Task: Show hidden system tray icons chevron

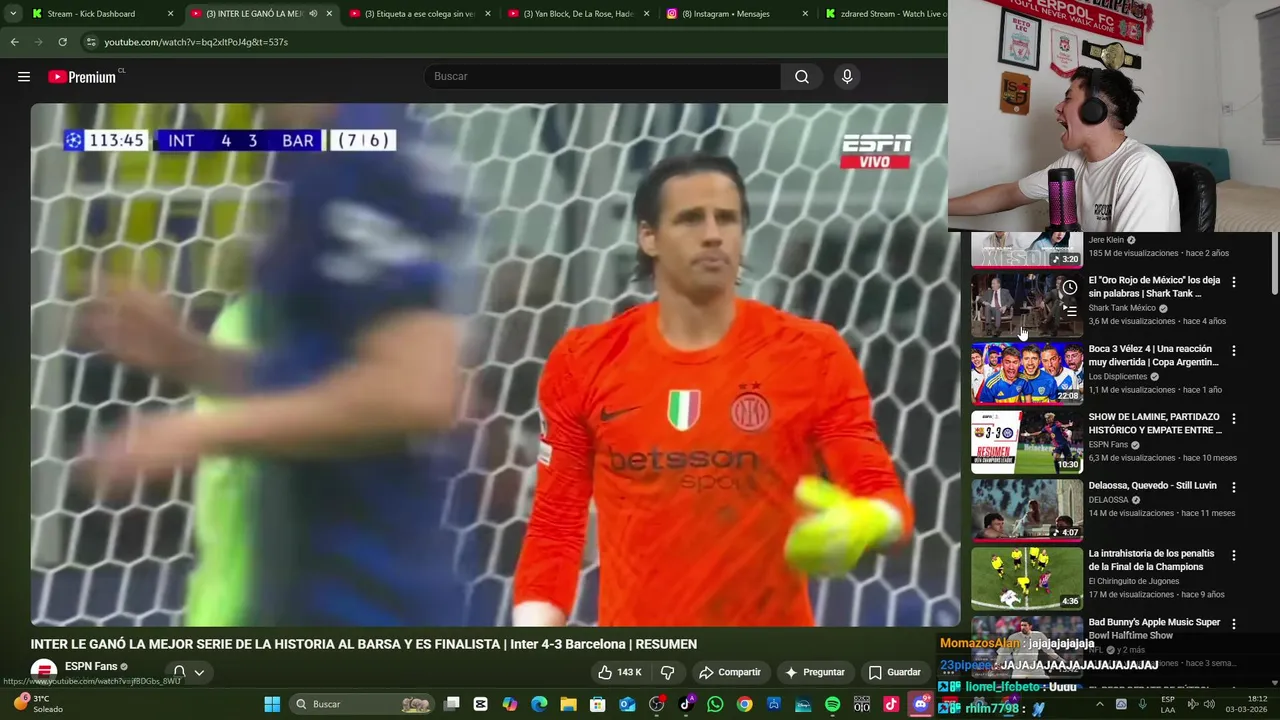Action: click(1099, 704)
